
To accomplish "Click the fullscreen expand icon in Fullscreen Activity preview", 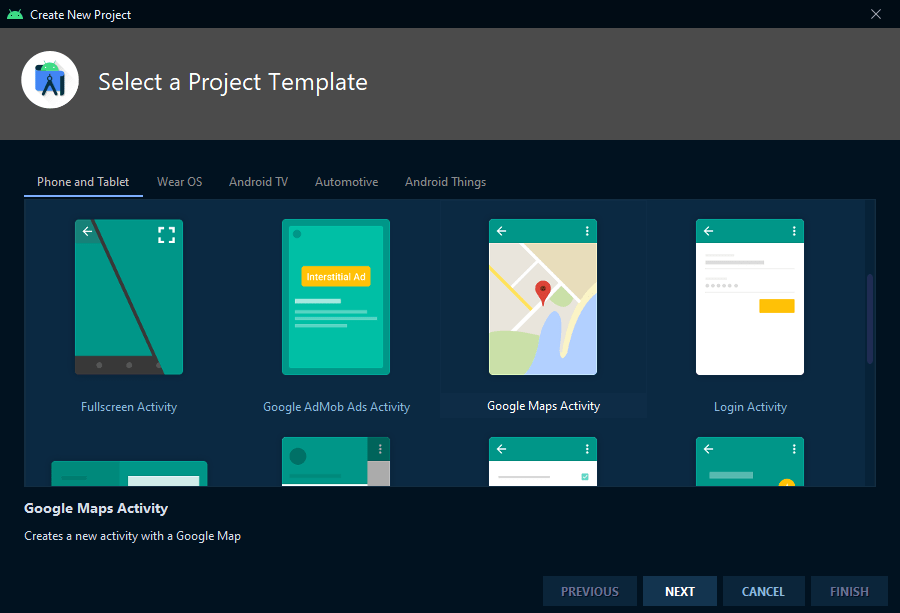I will pyautogui.click(x=166, y=235).
